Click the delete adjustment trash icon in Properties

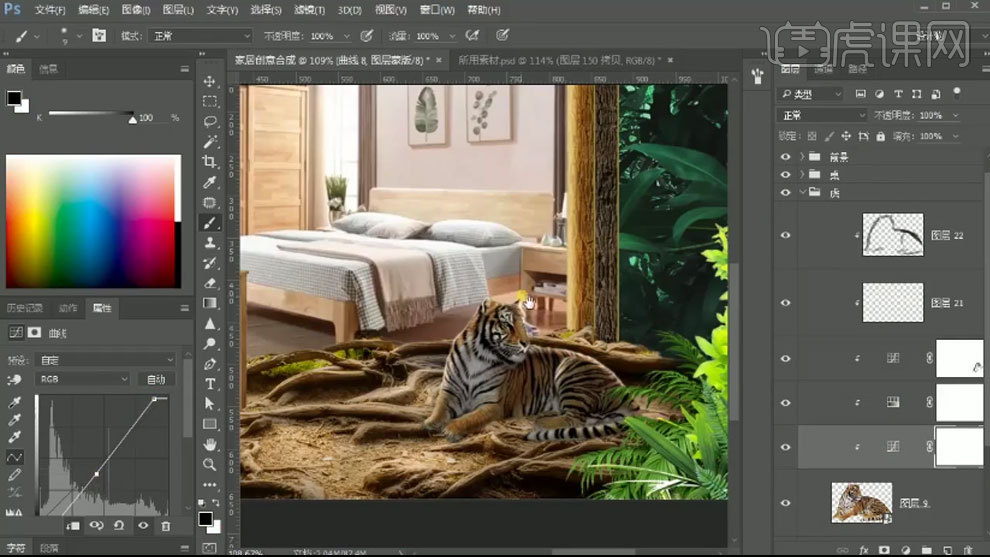click(x=165, y=525)
